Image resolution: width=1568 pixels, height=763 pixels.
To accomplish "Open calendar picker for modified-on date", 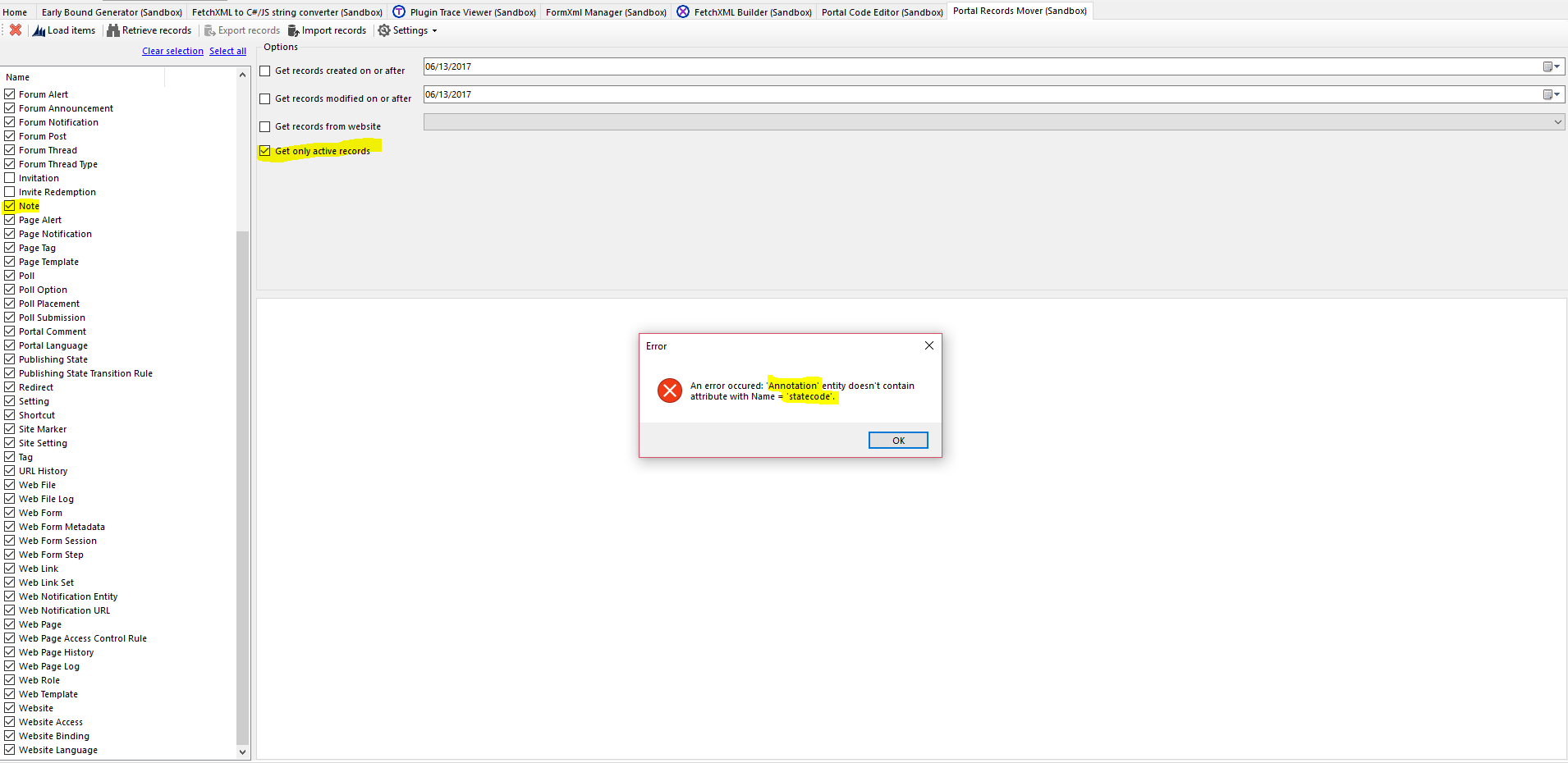I will tap(1551, 94).
